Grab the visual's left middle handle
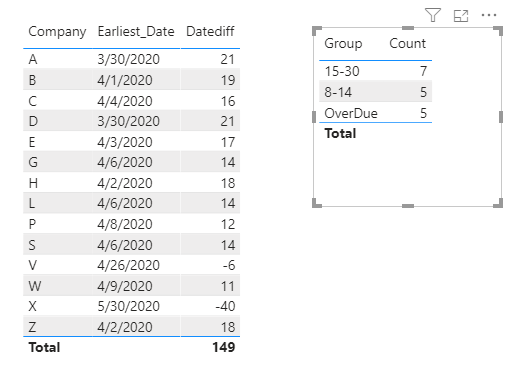 click(314, 117)
